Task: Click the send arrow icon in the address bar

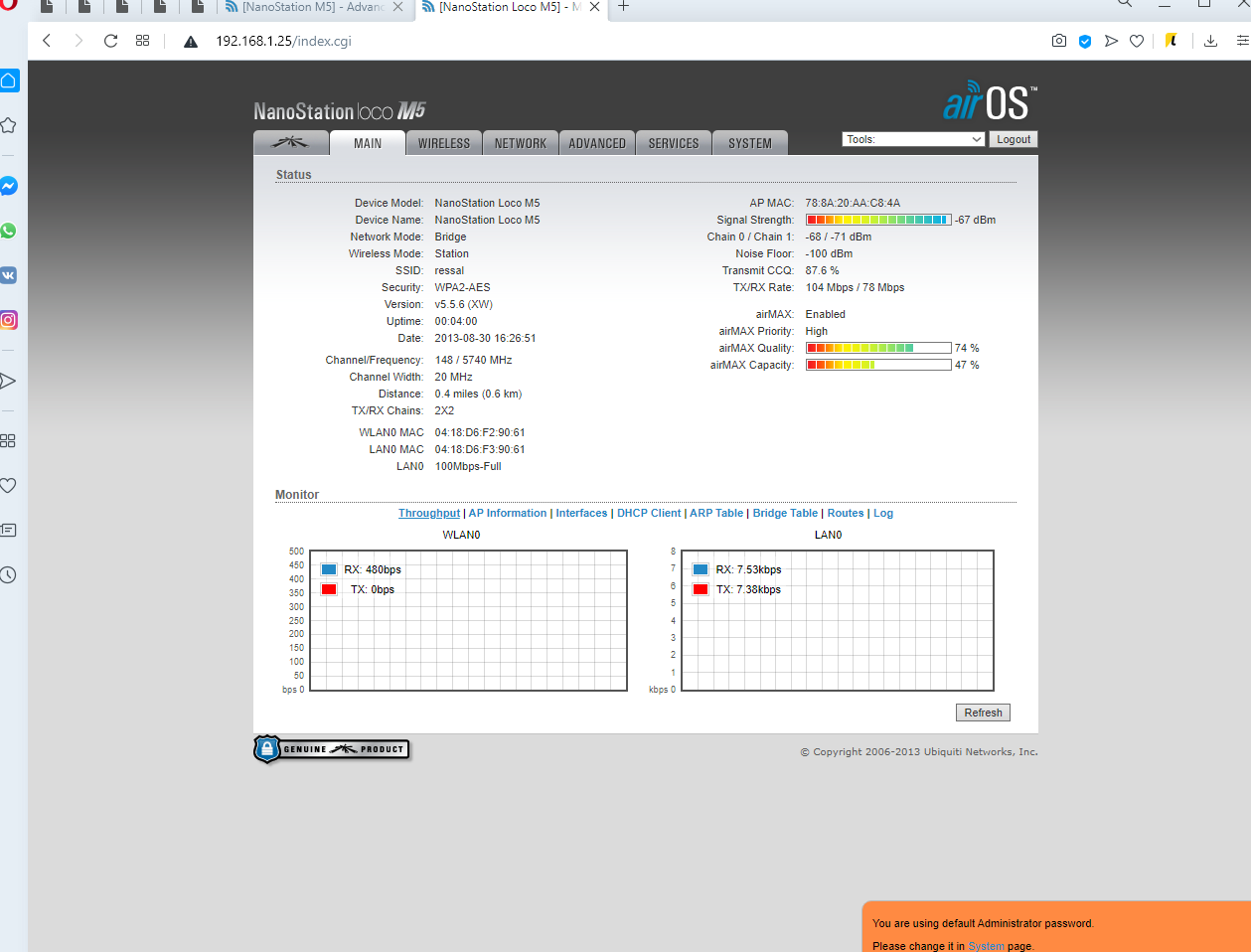Action: (1111, 41)
